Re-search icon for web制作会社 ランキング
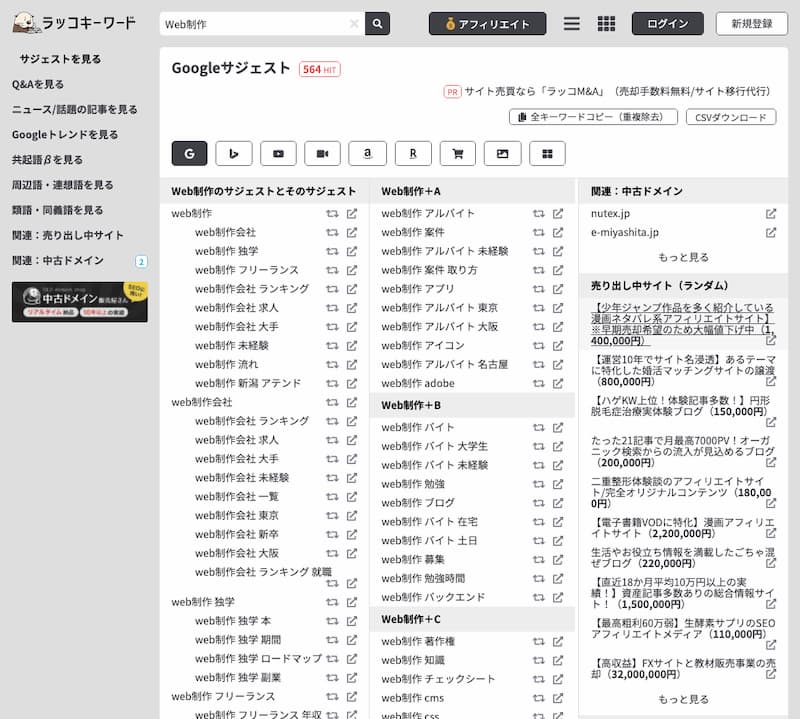This screenshot has height=719, width=800. pos(331,289)
